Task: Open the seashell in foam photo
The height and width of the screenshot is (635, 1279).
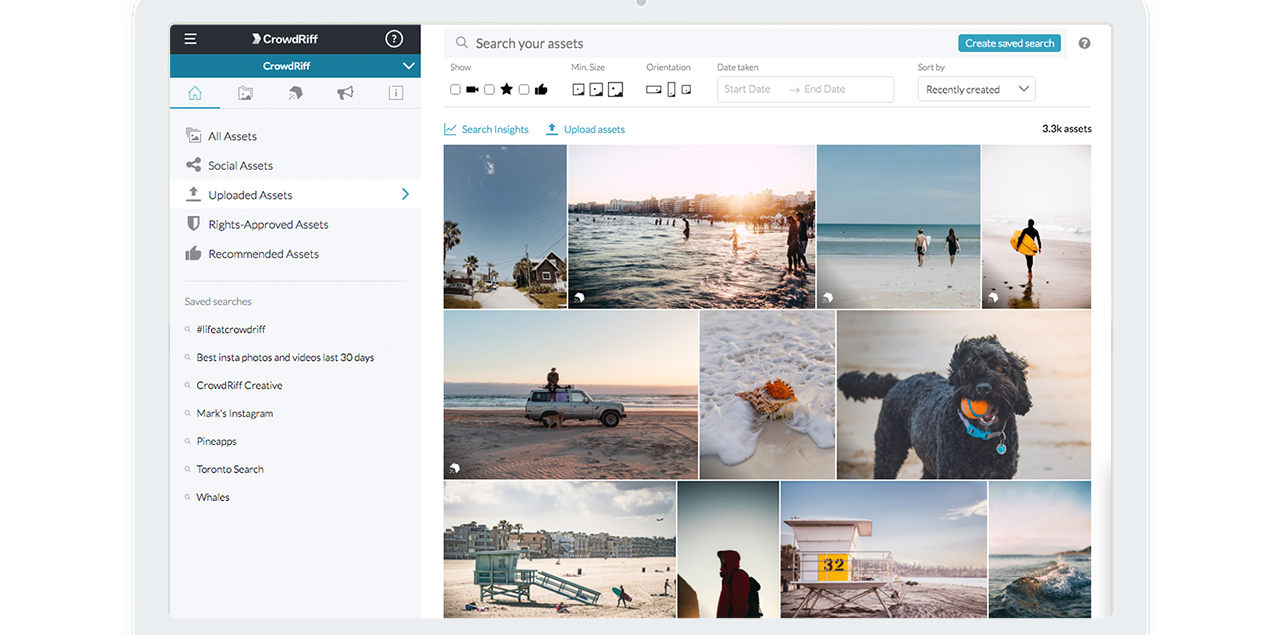Action: tap(767, 395)
